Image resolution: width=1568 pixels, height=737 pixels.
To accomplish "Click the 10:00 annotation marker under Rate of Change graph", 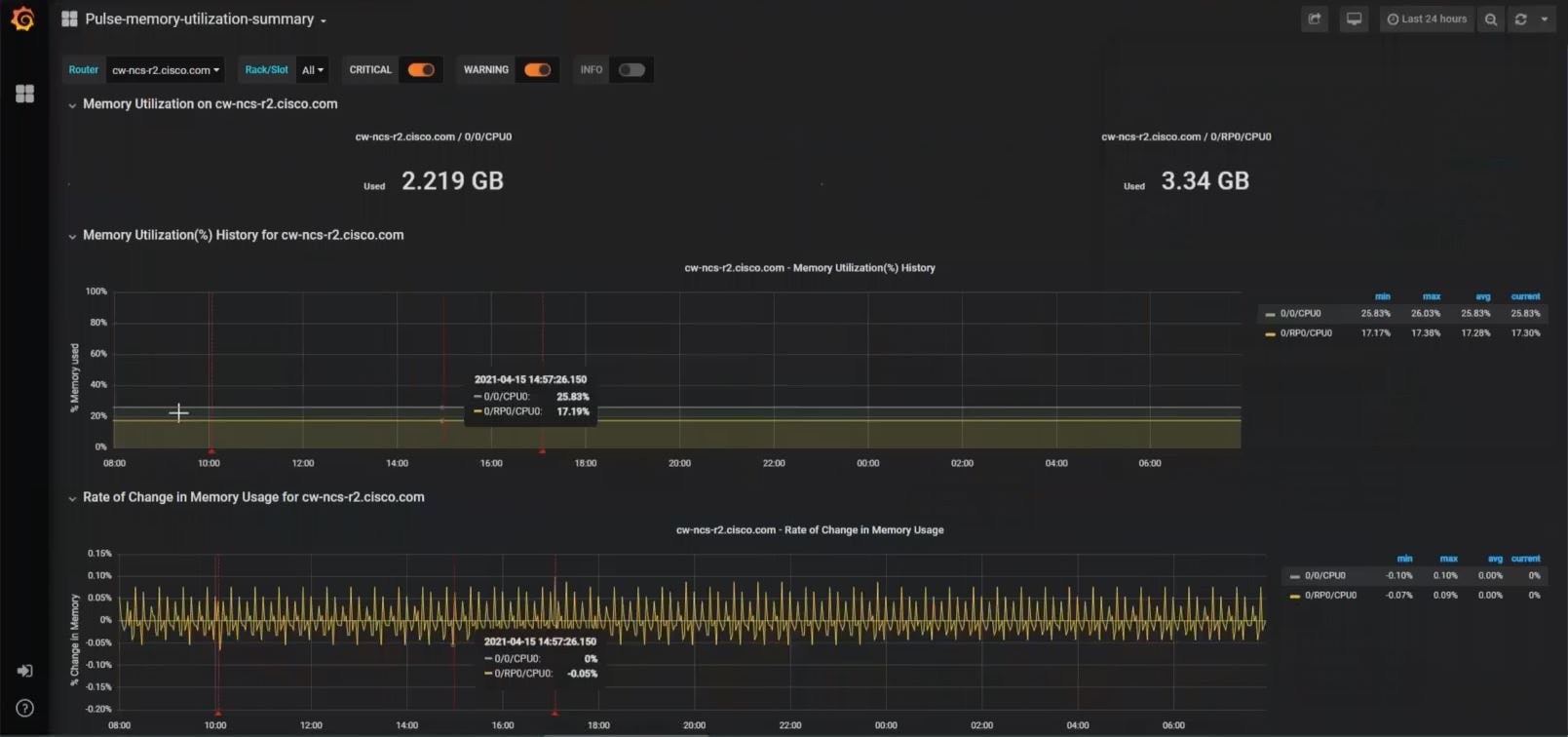I will [217, 713].
